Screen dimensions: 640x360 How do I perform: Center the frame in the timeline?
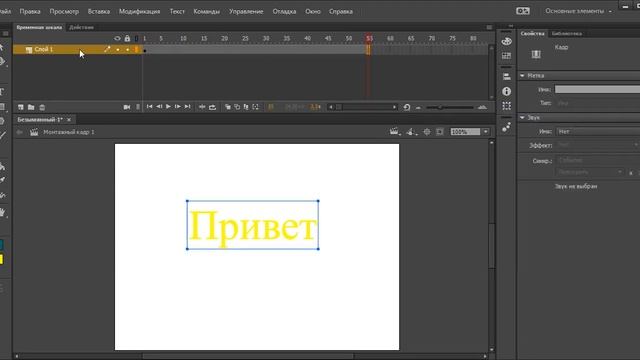click(202, 107)
